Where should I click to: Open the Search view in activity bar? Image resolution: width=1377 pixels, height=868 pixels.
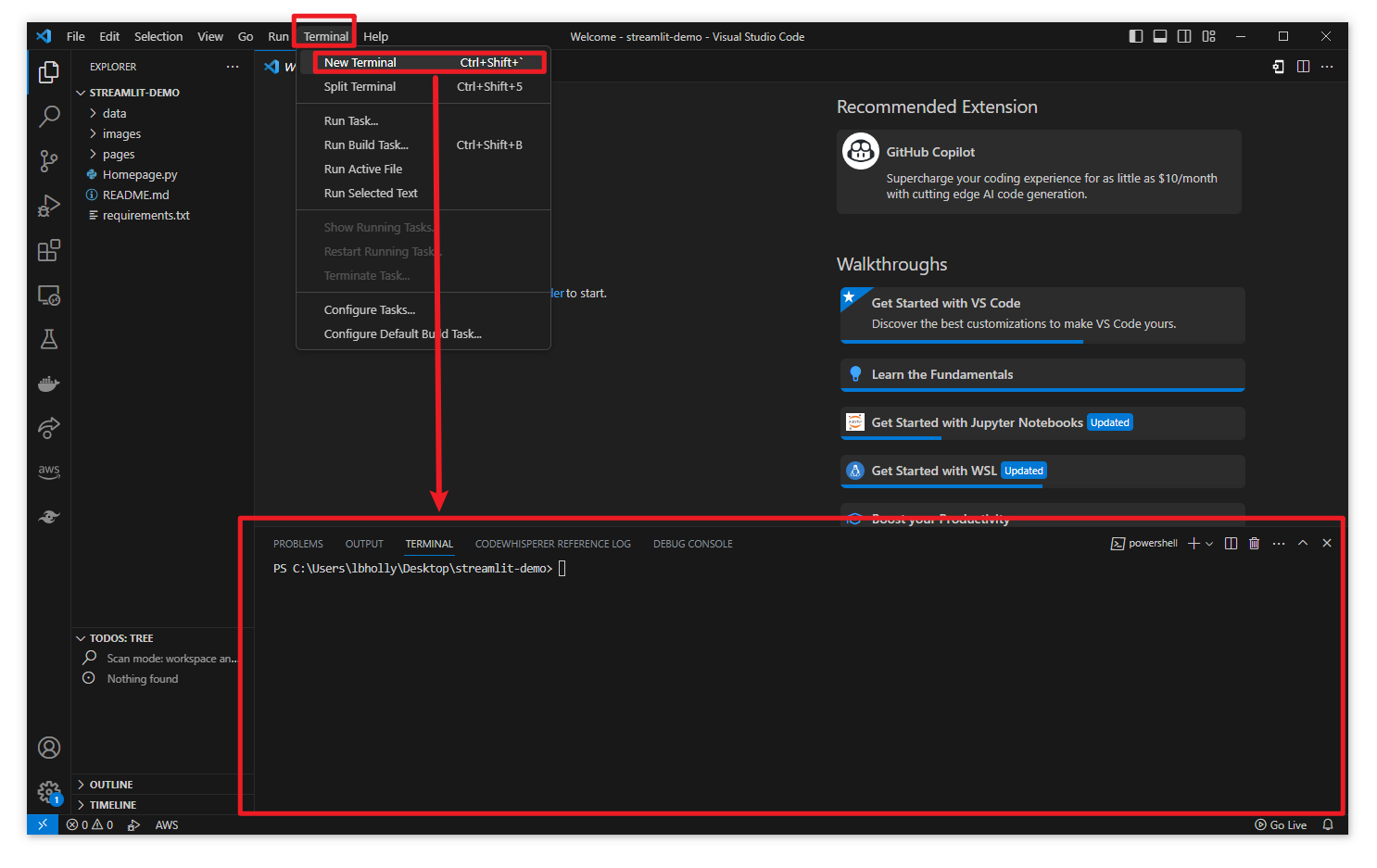[x=49, y=116]
